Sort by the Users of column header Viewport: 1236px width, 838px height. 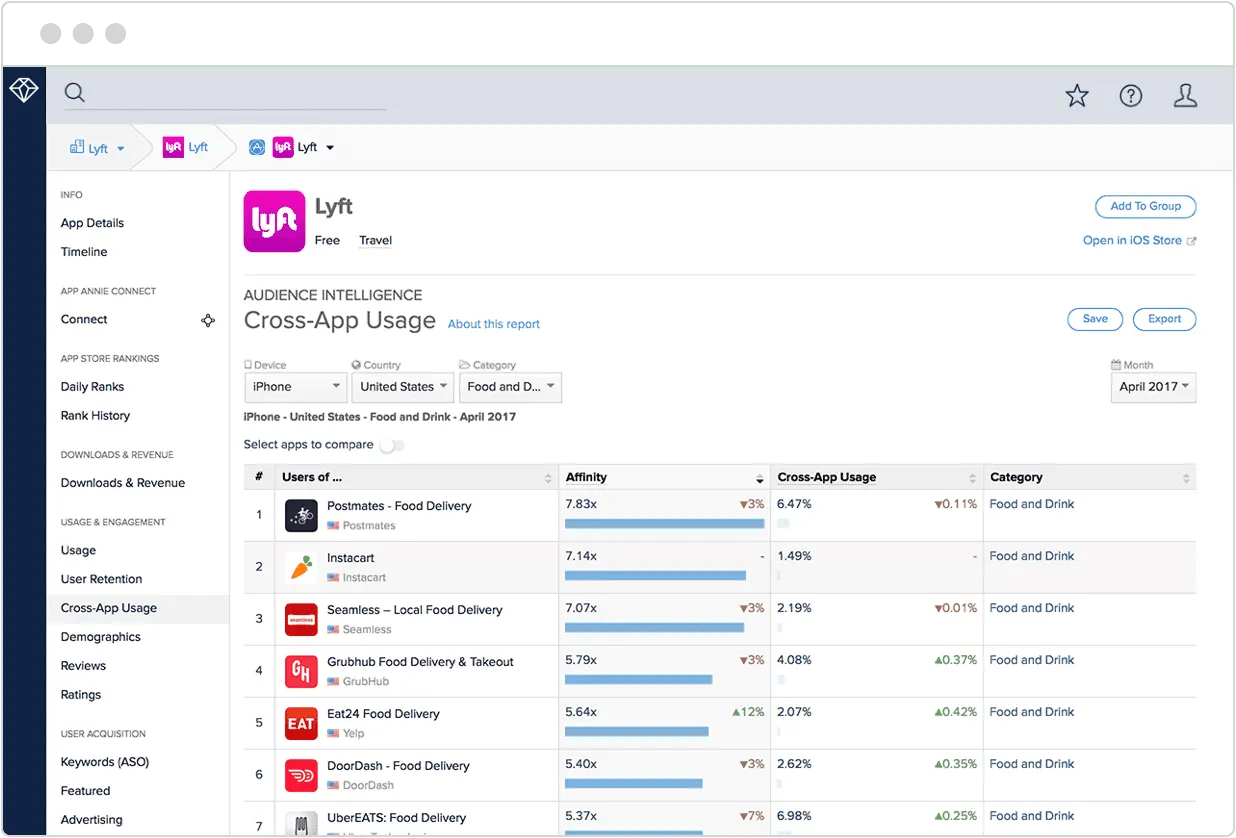417,477
